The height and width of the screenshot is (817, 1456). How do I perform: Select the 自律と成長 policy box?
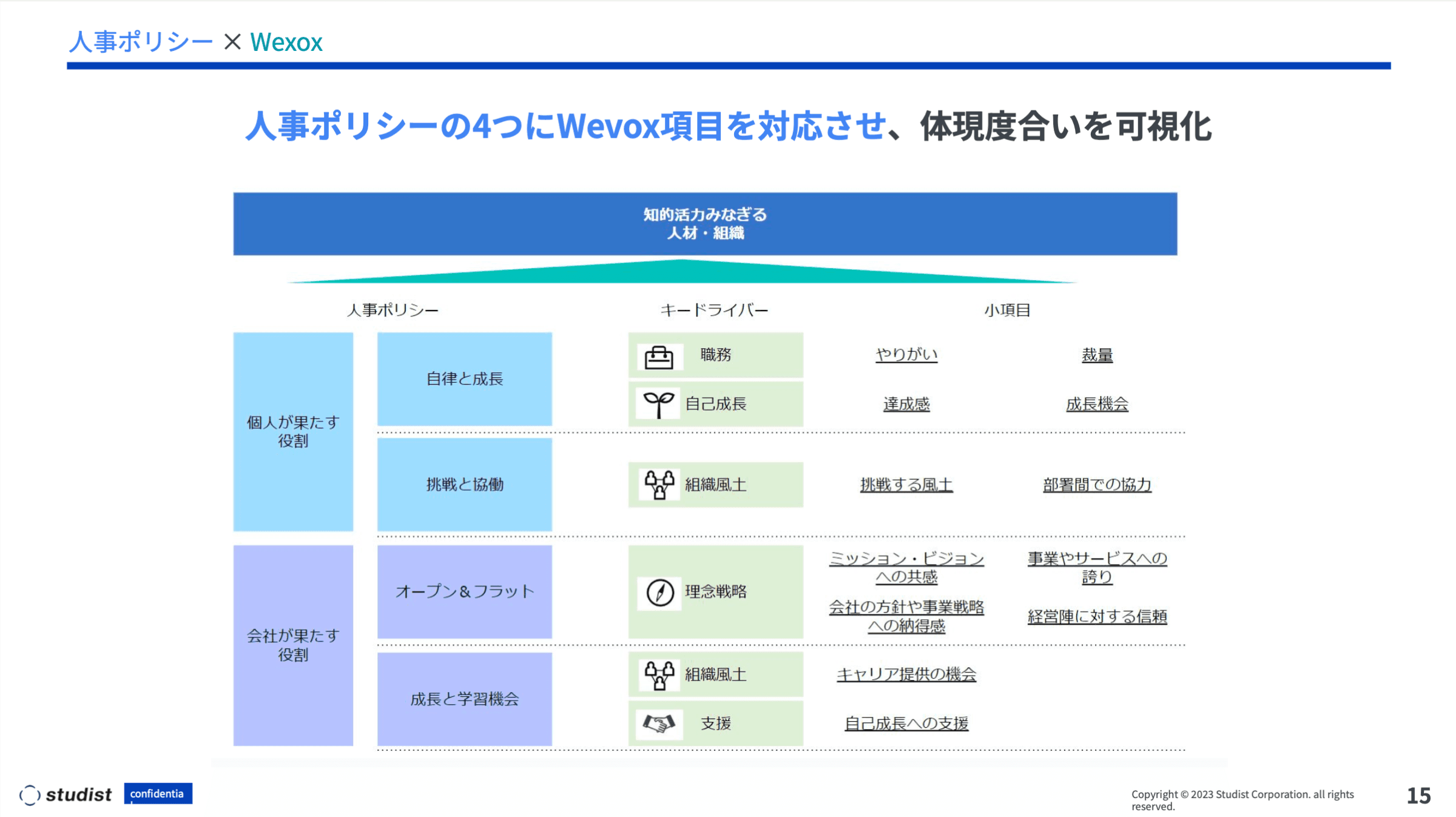[x=465, y=379]
